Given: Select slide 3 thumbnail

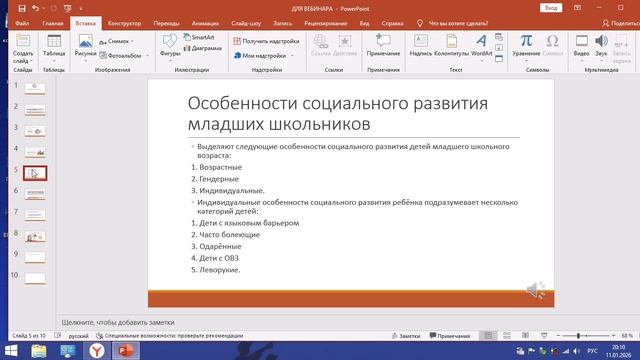Looking at the screenshot, I should pos(35,131).
